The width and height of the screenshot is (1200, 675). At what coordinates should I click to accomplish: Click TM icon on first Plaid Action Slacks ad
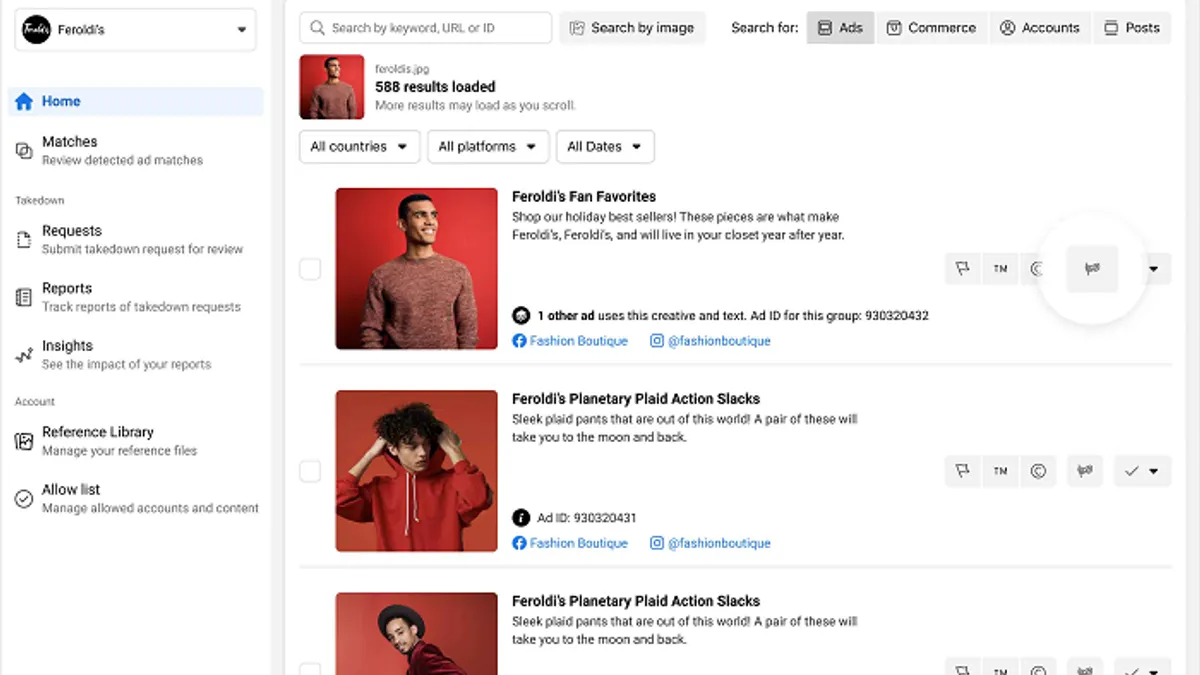[x=1000, y=471]
